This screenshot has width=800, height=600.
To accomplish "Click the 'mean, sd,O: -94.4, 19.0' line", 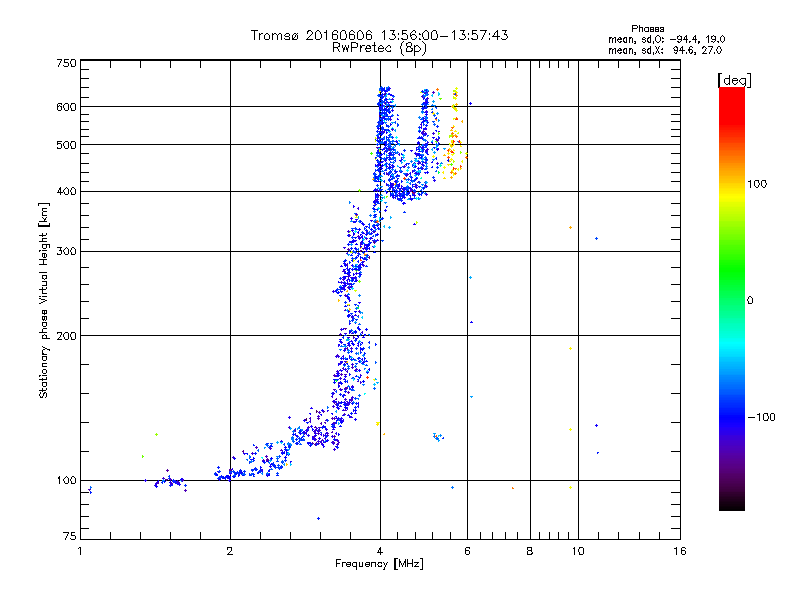I will click(666, 39).
